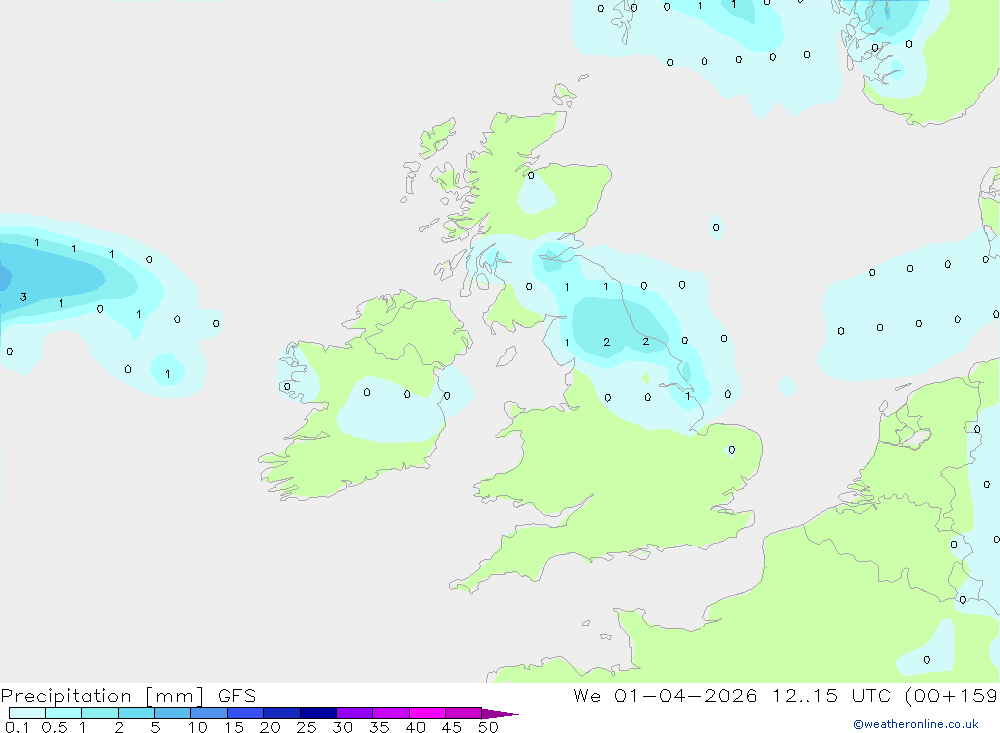The width and height of the screenshot is (1000, 733).
Task: Click the legend value '0.1'
Action: [17, 727]
